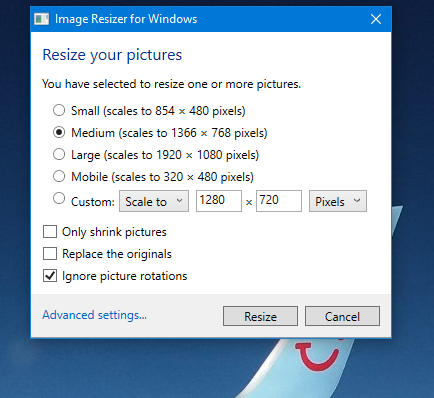Click the text 'You have selected to resize one or more pictures.'
The height and width of the screenshot is (398, 434).
[171, 84]
